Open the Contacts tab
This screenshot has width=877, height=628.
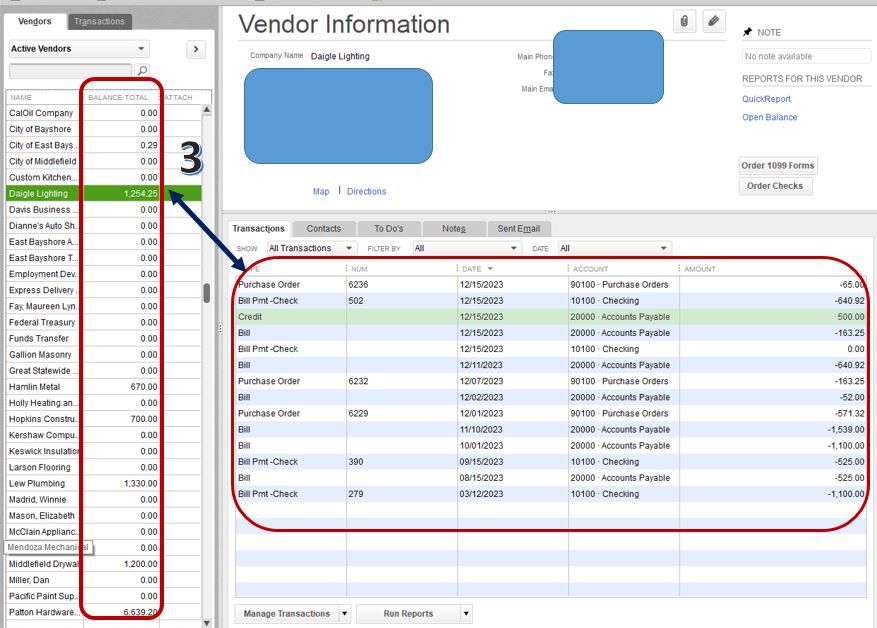324,228
